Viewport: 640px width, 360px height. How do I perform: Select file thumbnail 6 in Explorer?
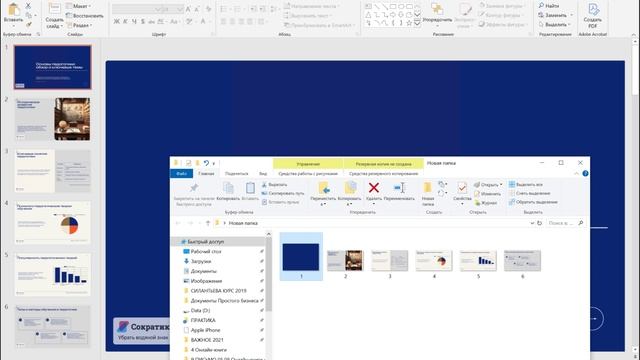(x=522, y=260)
